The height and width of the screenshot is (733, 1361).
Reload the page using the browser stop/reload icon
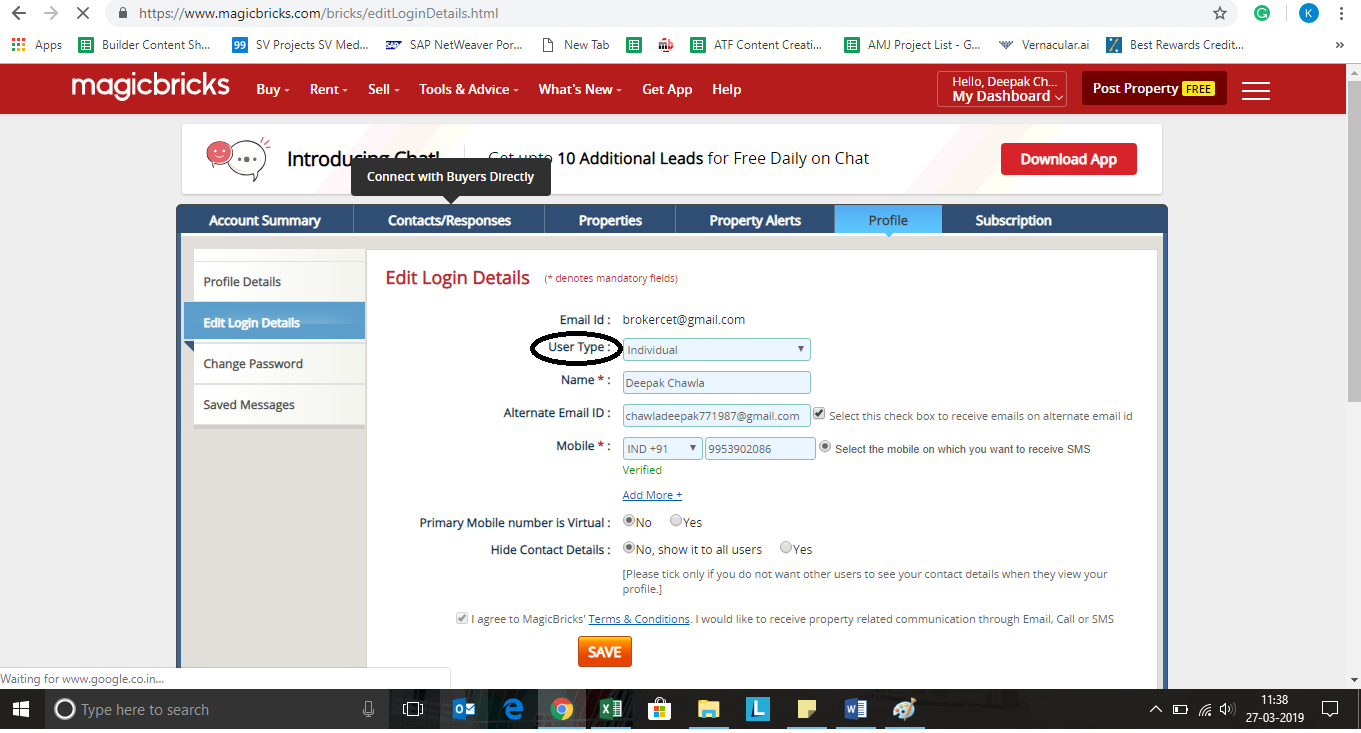click(83, 14)
